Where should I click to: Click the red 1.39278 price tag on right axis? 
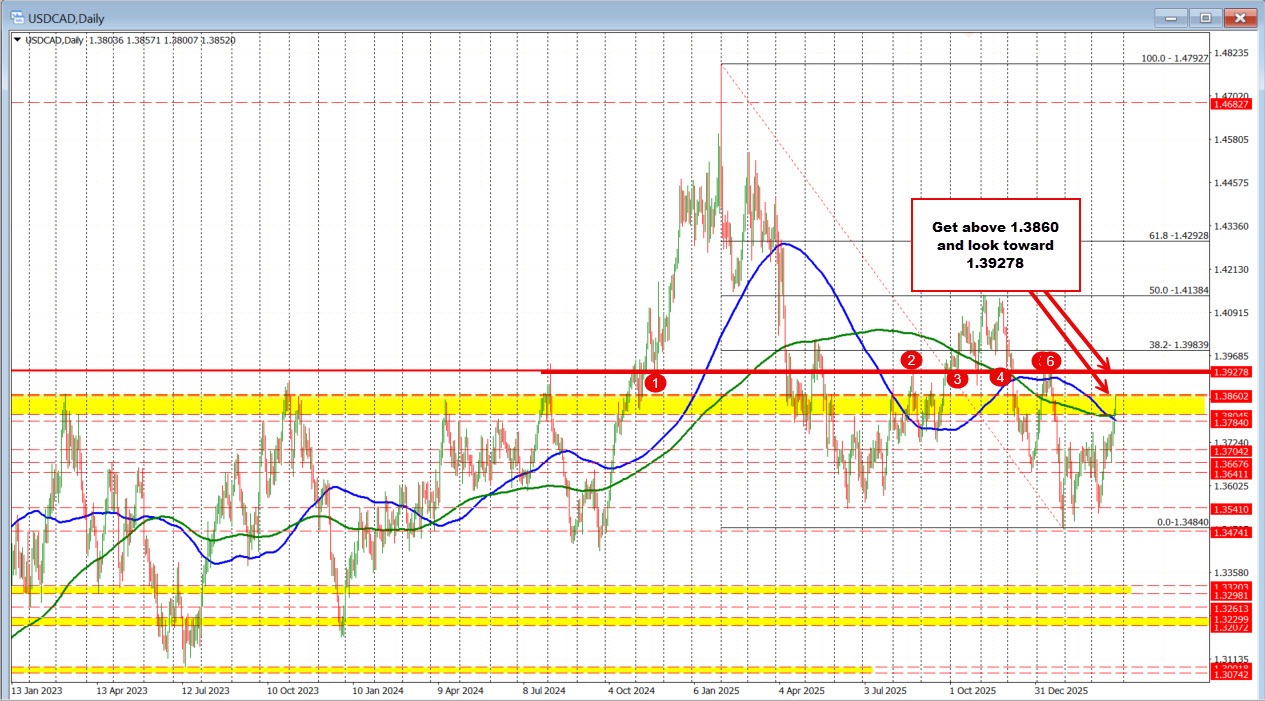click(1234, 372)
